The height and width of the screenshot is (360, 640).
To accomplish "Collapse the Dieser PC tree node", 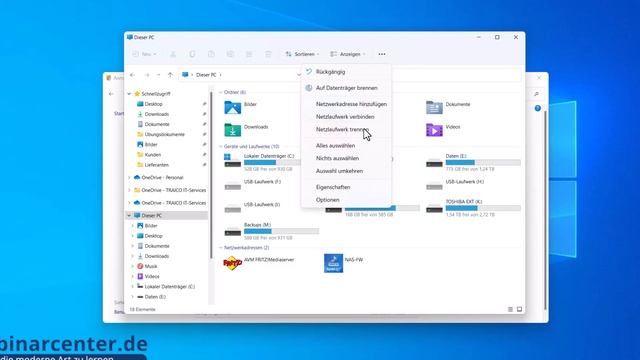I will (x=129, y=216).
